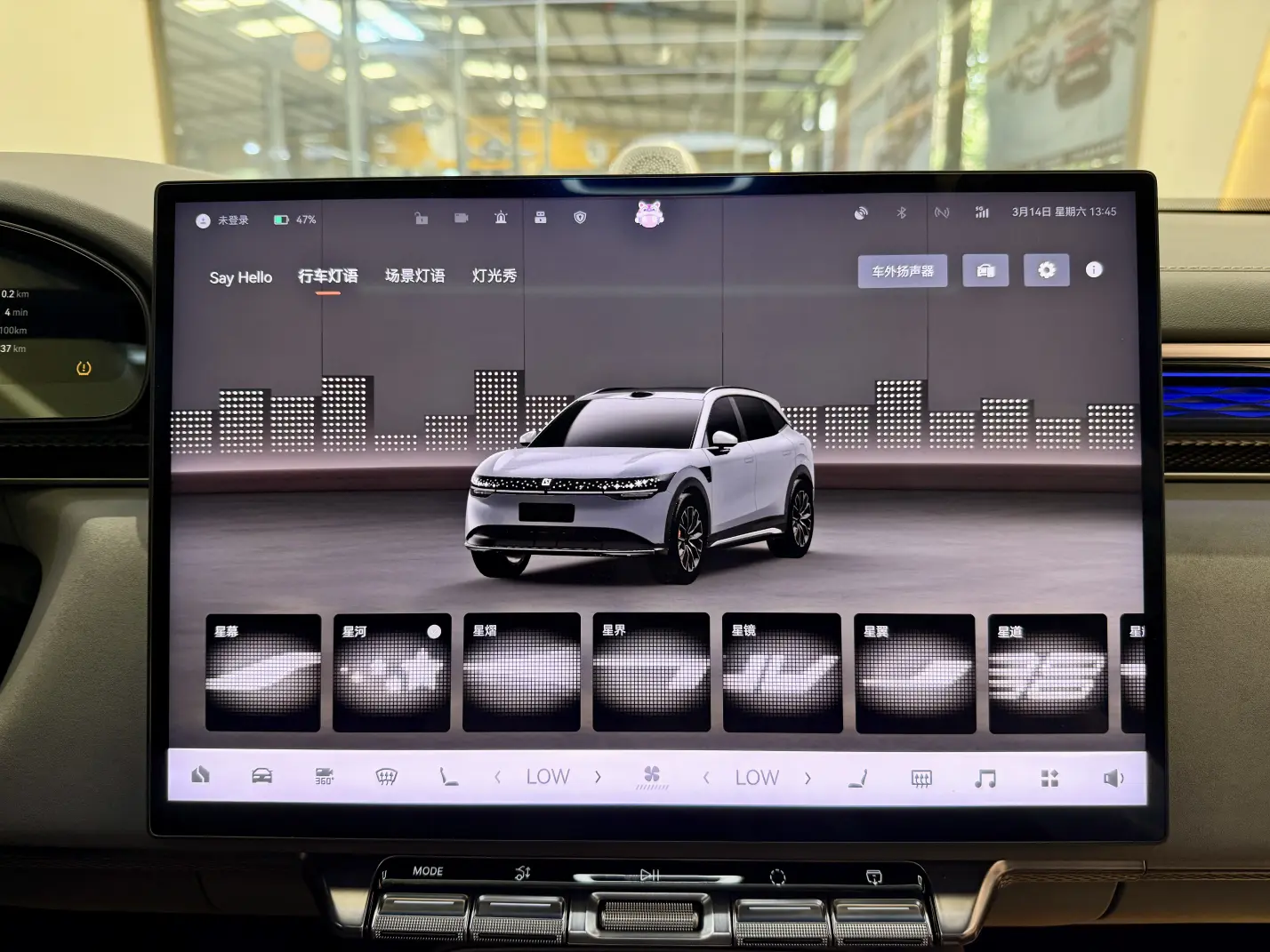Open the music player icon

click(985, 780)
